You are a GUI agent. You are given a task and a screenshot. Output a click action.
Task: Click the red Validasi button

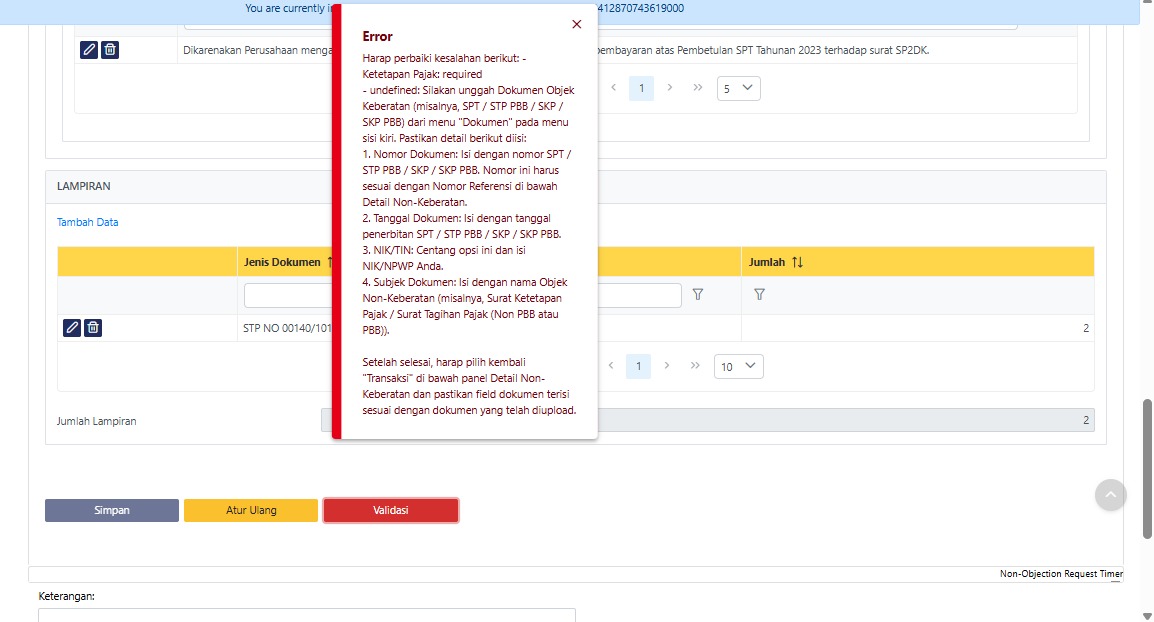click(x=391, y=510)
